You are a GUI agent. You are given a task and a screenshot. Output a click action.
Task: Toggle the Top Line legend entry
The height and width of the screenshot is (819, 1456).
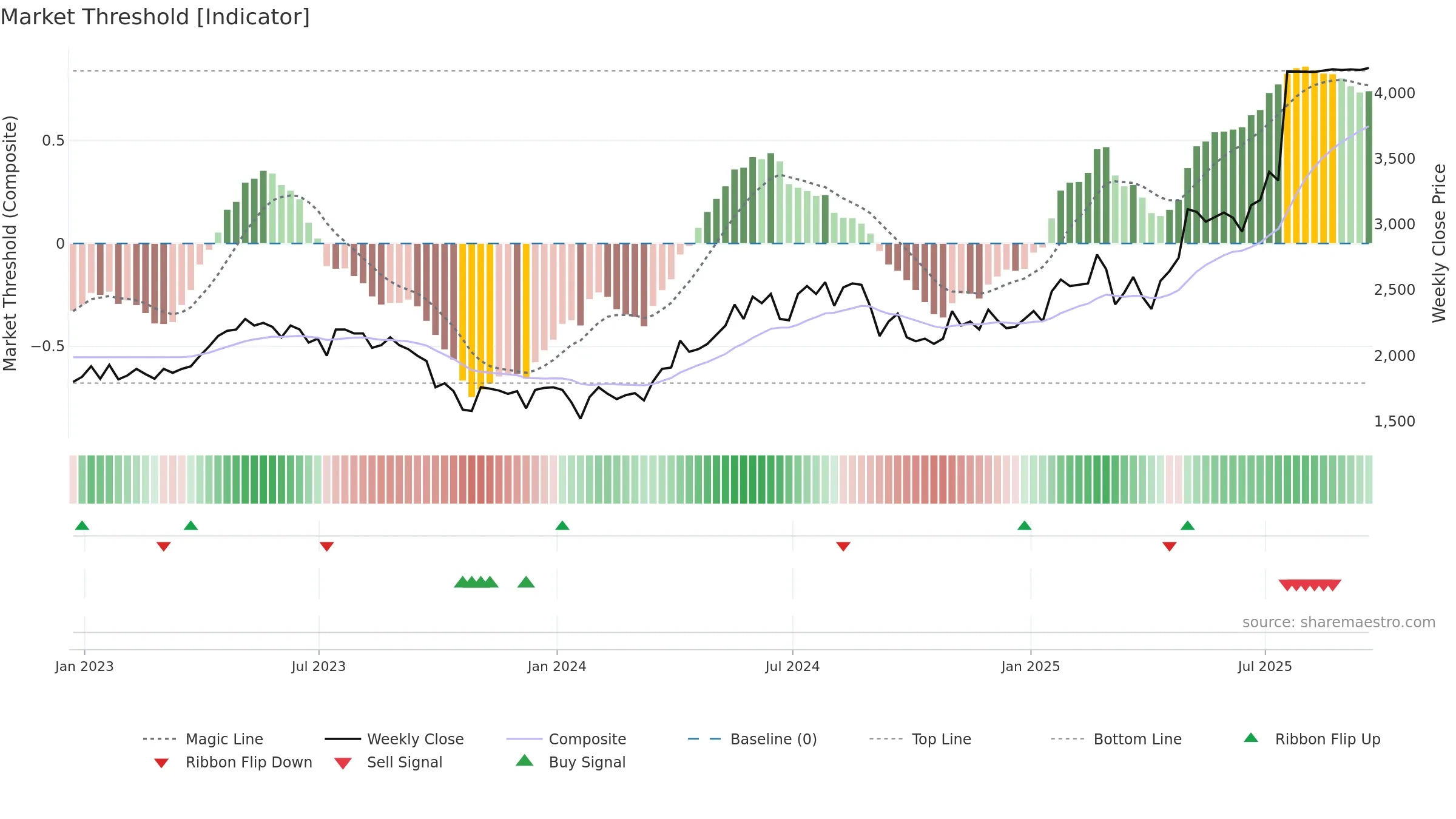[x=920, y=739]
